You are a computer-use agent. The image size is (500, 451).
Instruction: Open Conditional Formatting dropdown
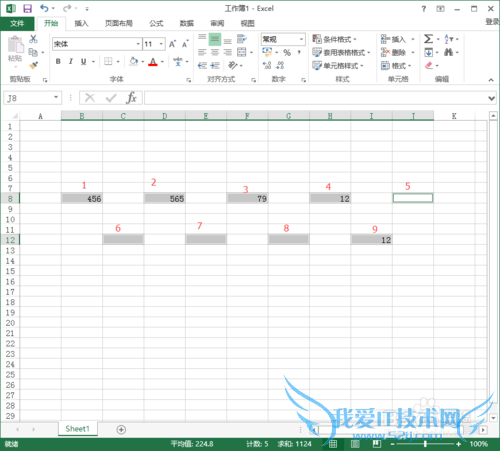pyautogui.click(x=334, y=39)
